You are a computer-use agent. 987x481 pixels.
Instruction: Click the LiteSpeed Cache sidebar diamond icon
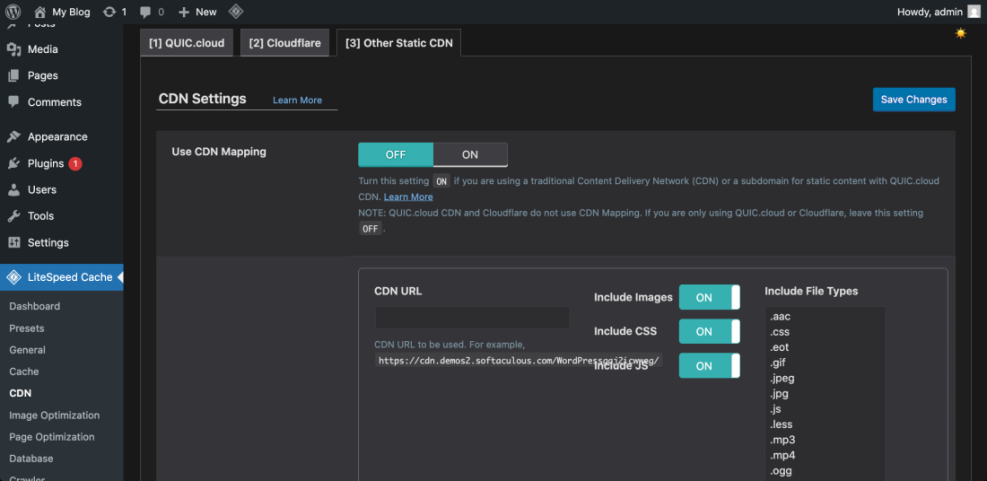(x=14, y=277)
